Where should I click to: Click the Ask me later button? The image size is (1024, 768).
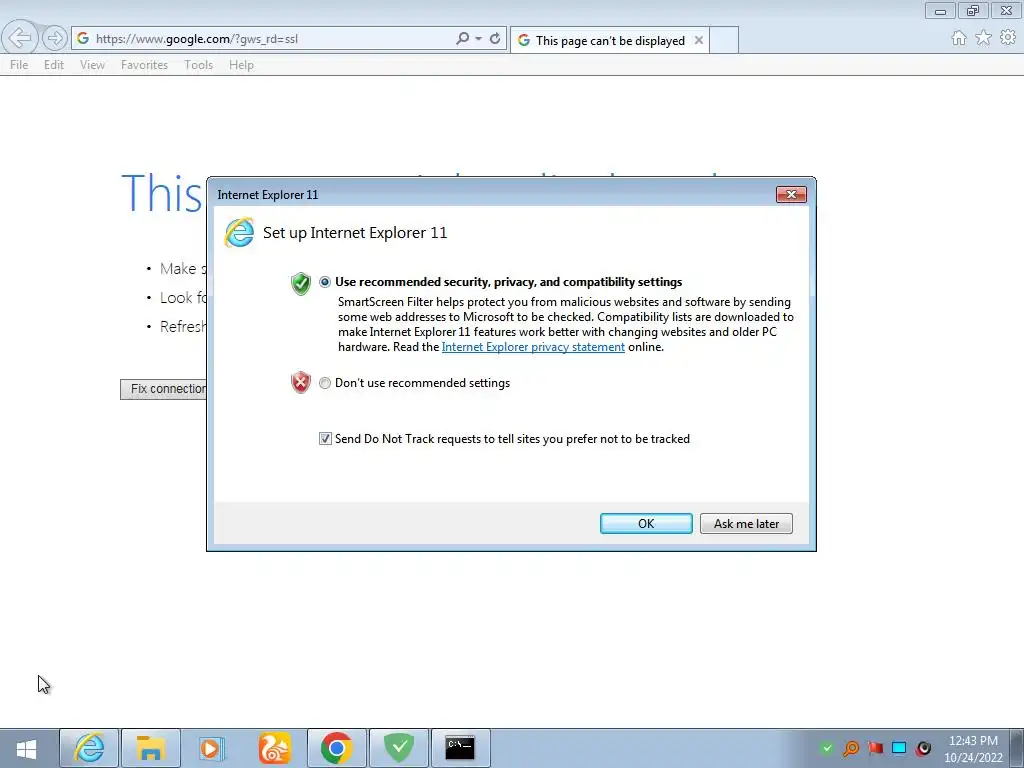[746, 524]
